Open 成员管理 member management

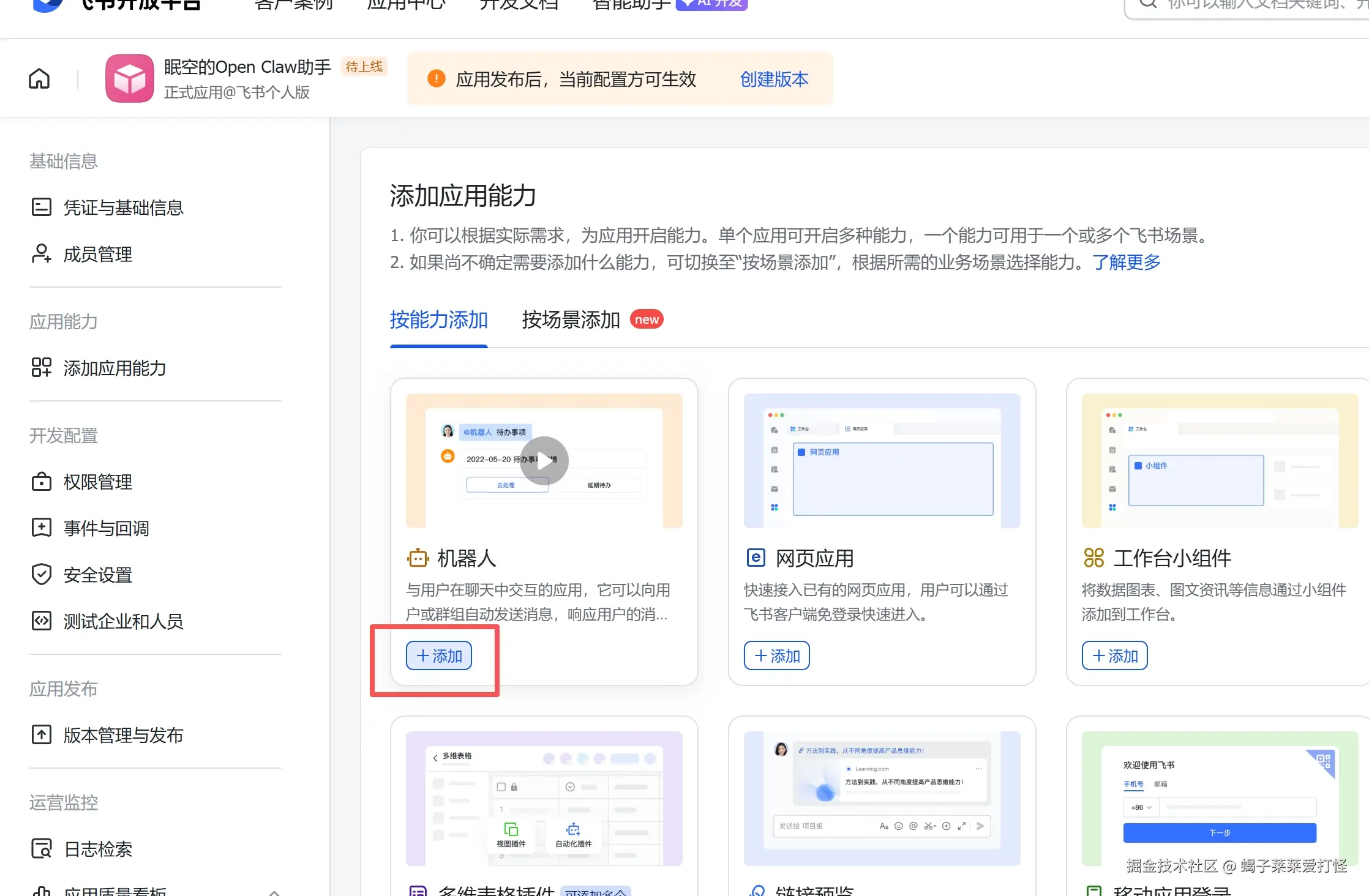97,254
